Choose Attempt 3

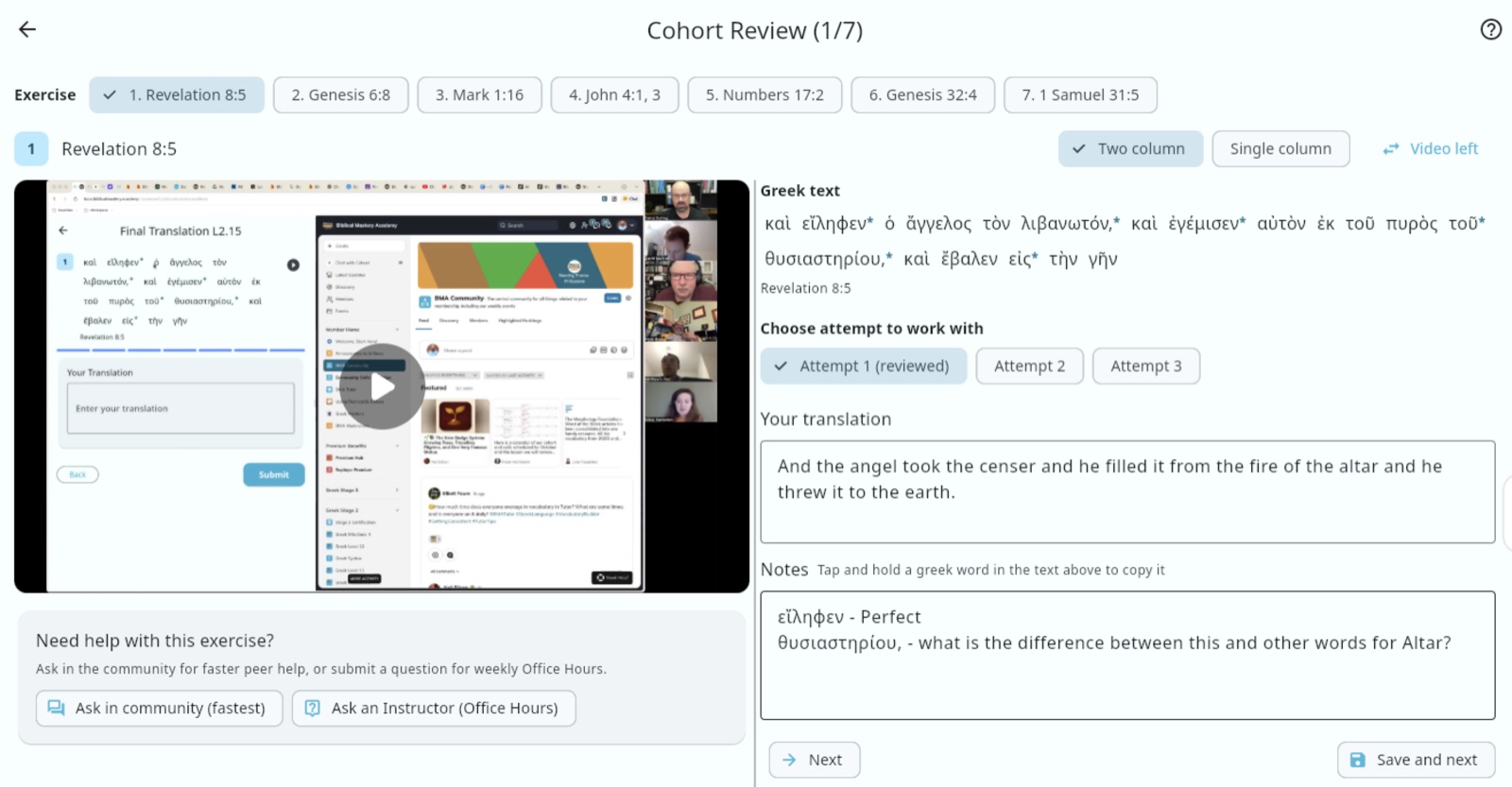(1146, 366)
